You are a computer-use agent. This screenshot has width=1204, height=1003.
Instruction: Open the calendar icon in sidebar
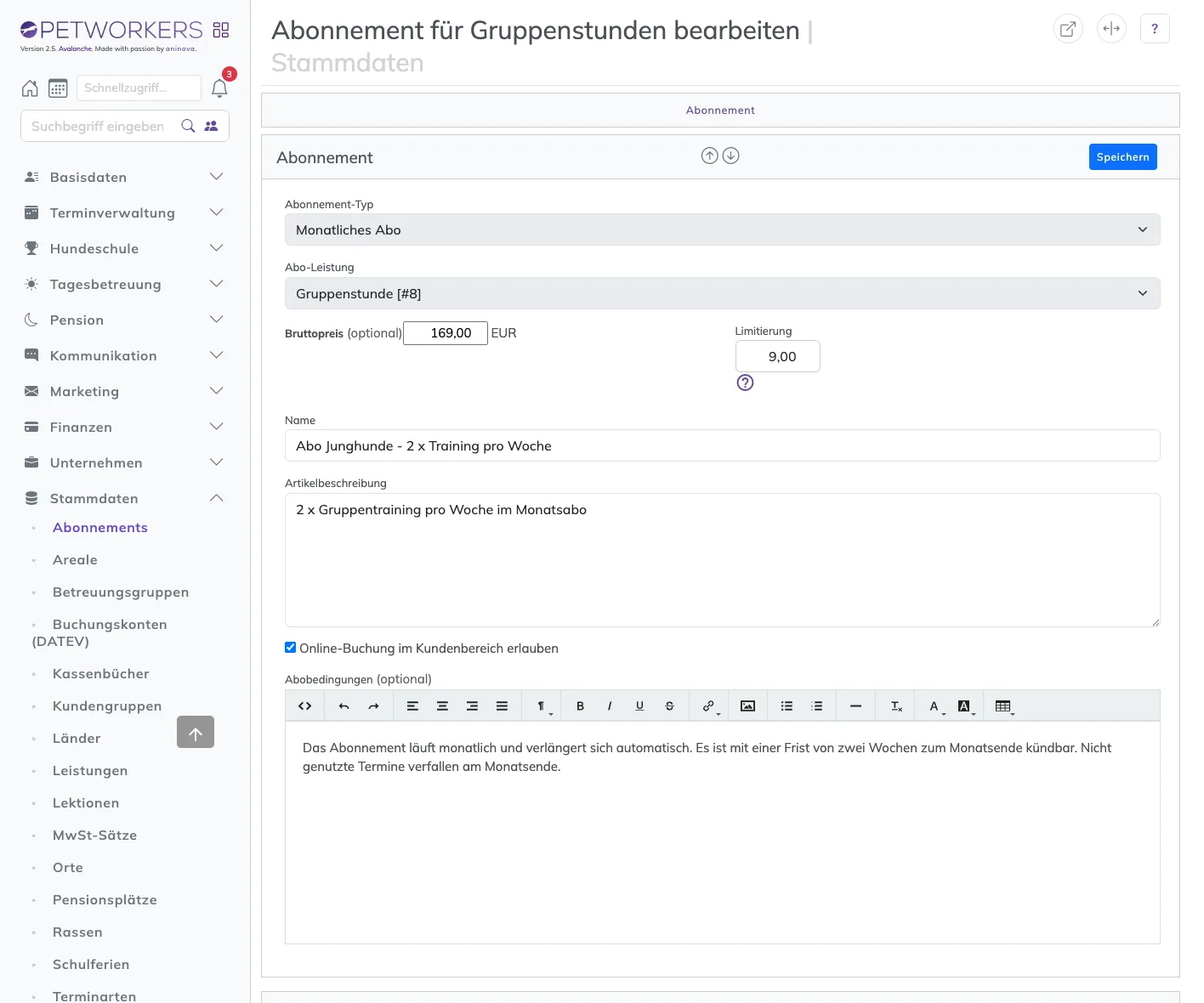58,88
